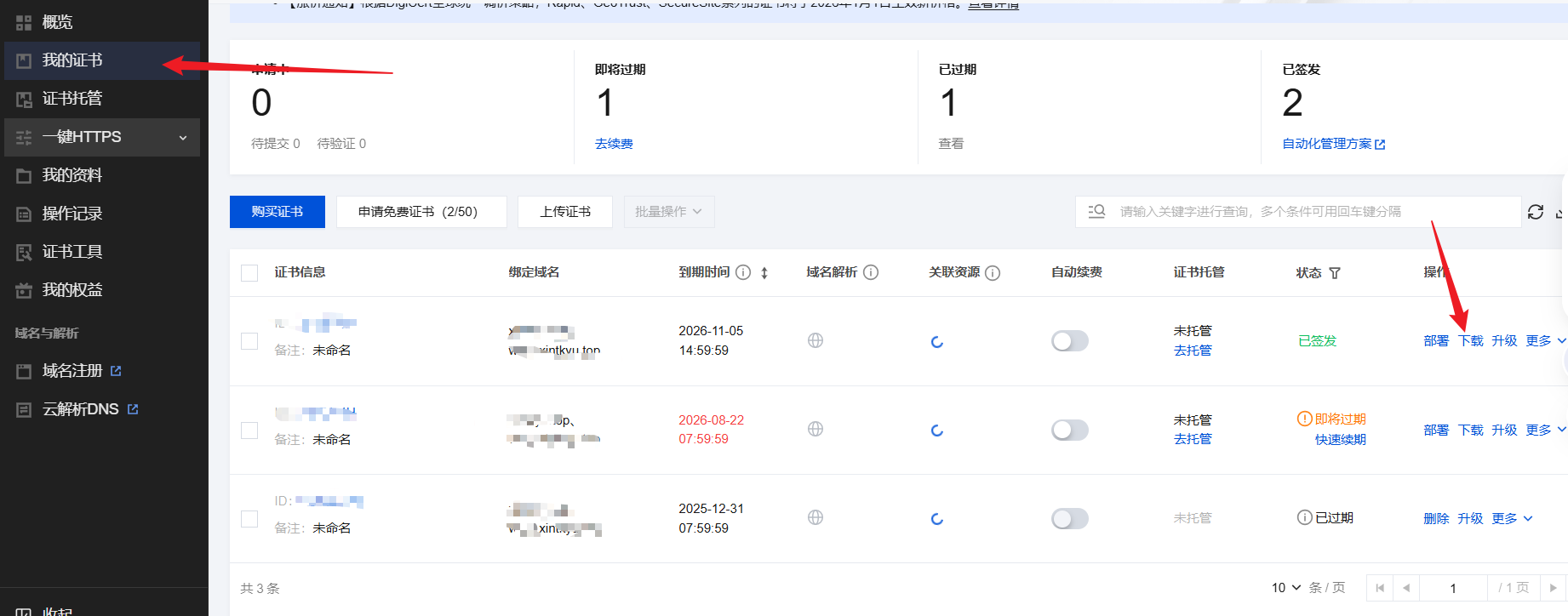
Task: Click 下载 in the 已签发 row
Action: (x=1470, y=340)
